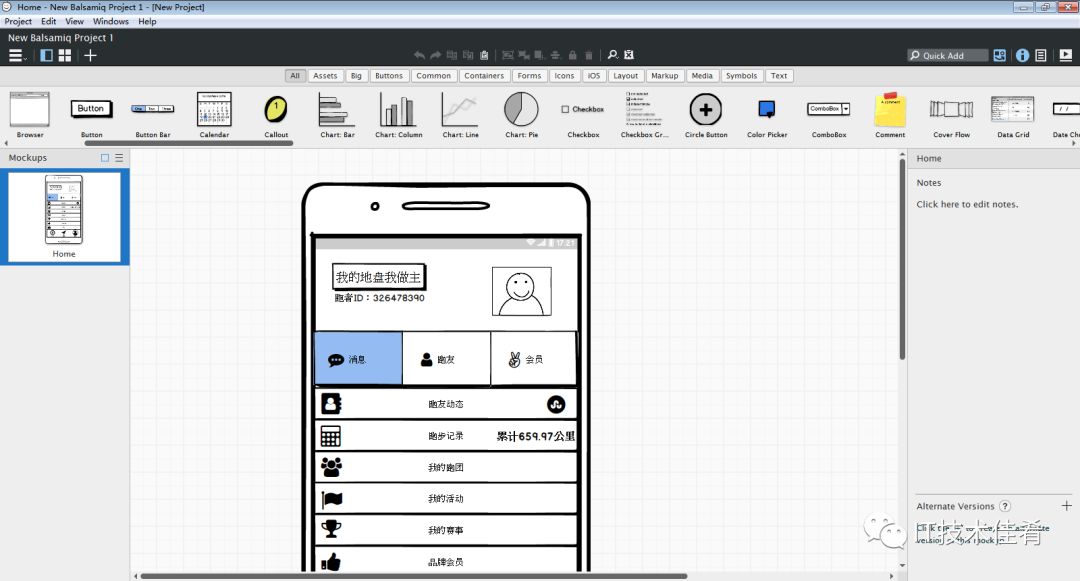
Task: Click the Undo arrow in the toolbar
Action: coord(418,54)
